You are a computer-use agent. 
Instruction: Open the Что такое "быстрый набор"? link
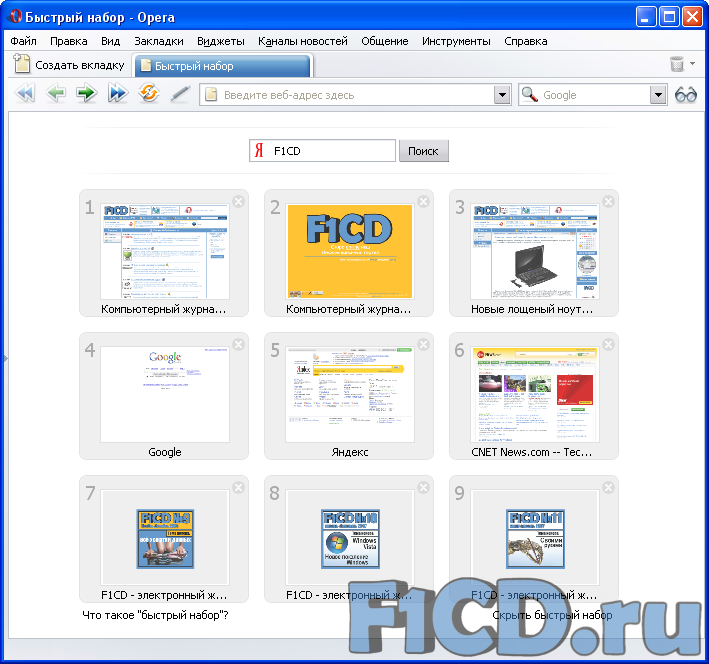pyautogui.click(x=155, y=615)
